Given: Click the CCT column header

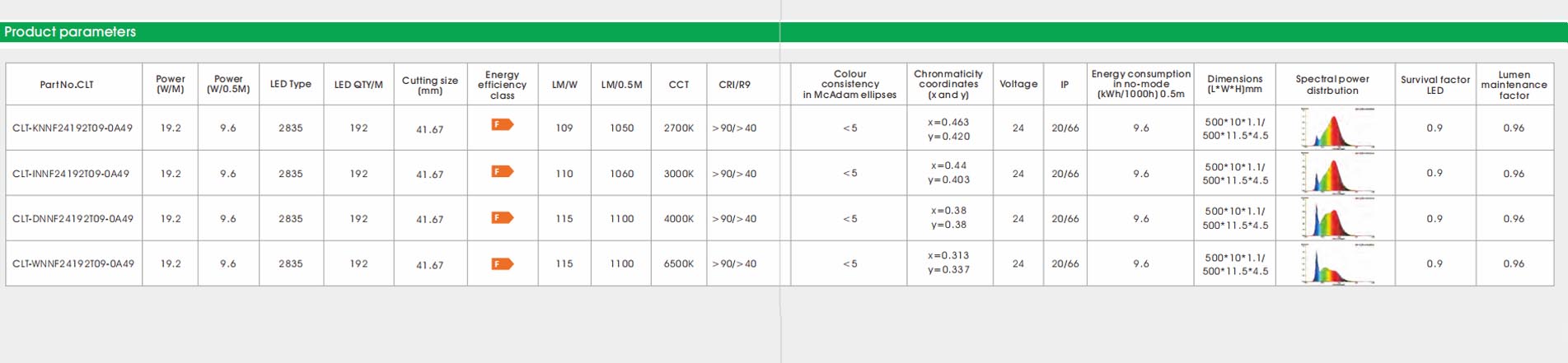Looking at the screenshot, I should pos(679,85).
